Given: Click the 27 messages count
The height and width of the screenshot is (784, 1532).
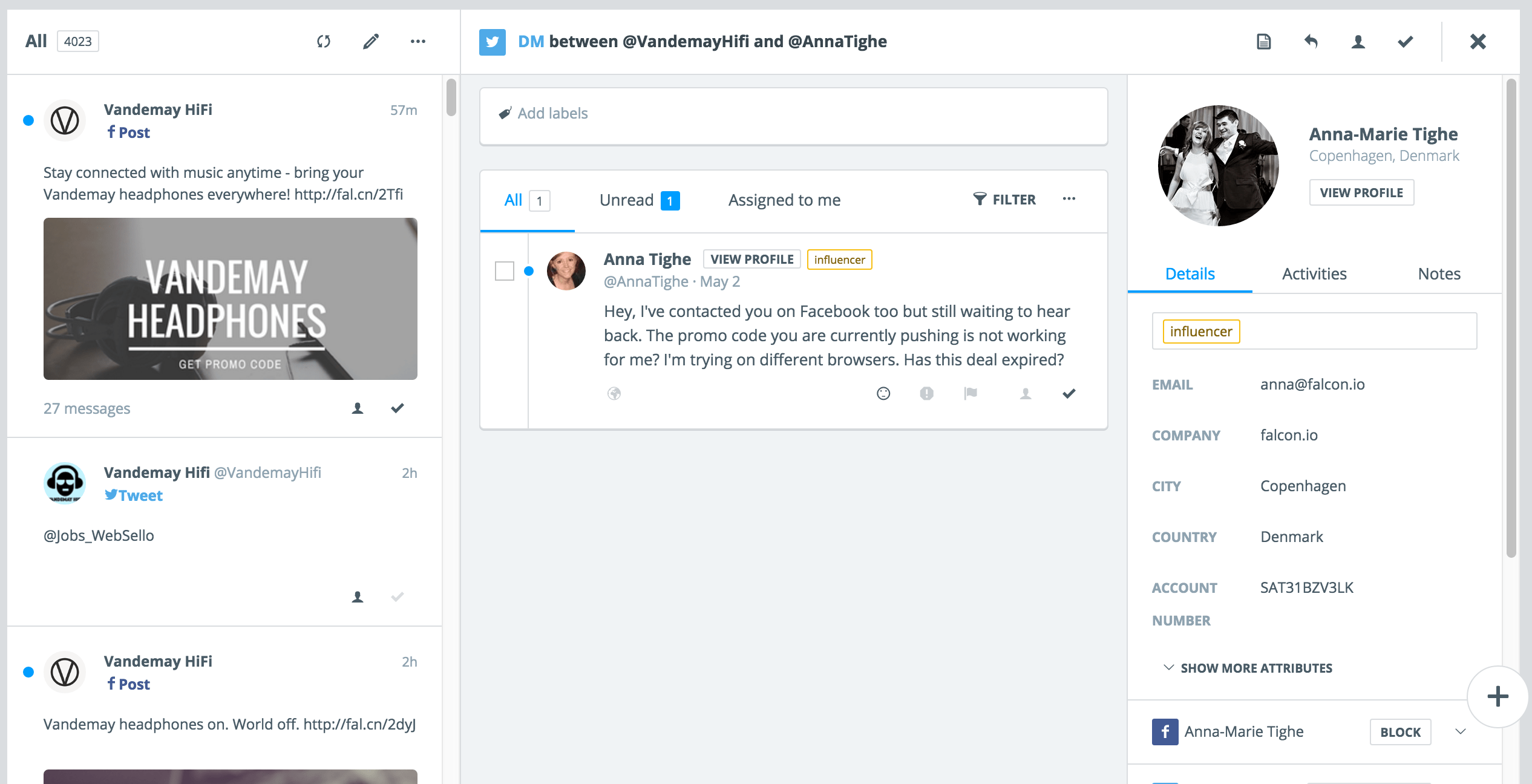Looking at the screenshot, I should 87,409.
